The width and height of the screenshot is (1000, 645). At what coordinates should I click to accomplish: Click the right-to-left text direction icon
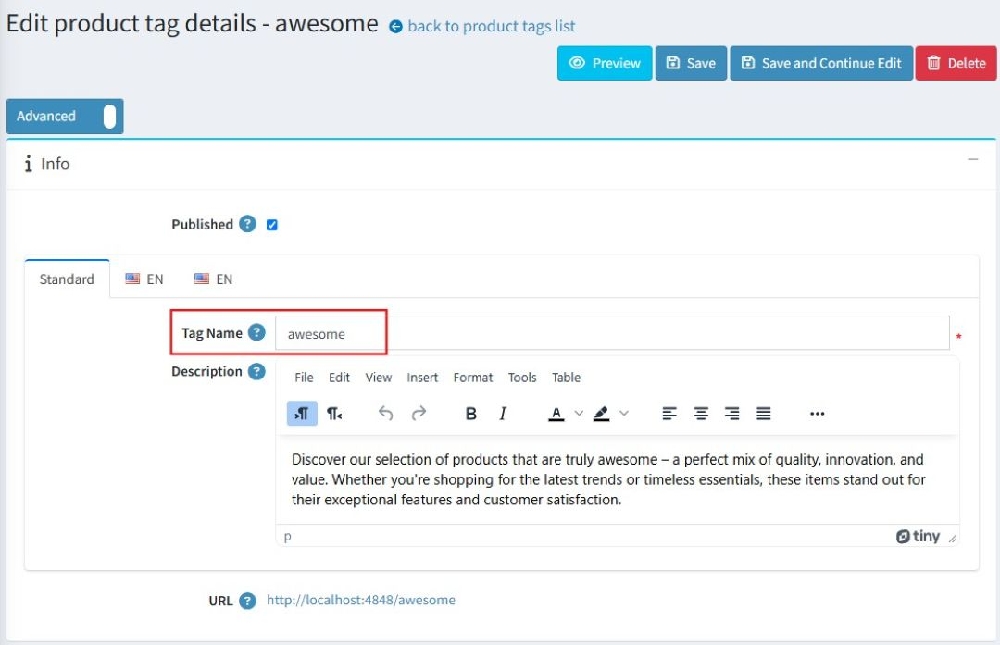pyautogui.click(x=334, y=413)
